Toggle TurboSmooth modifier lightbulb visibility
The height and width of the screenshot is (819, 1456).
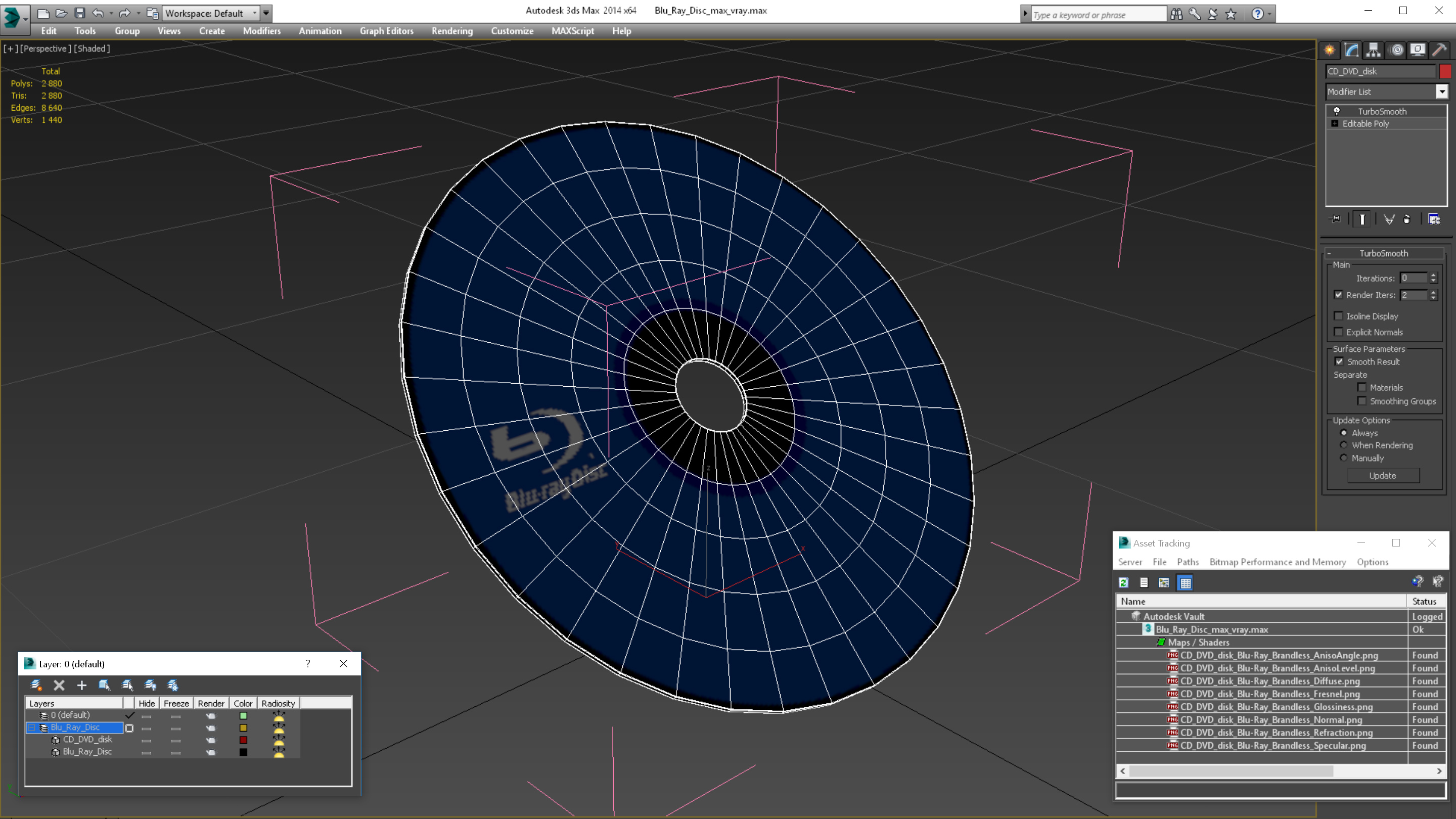click(x=1336, y=111)
